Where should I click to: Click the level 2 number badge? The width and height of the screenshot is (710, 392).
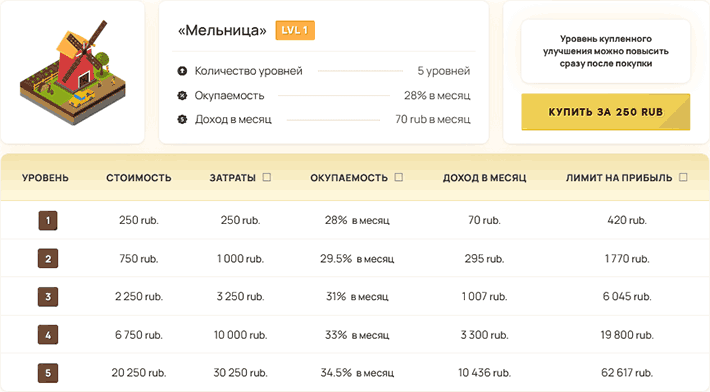point(48,259)
